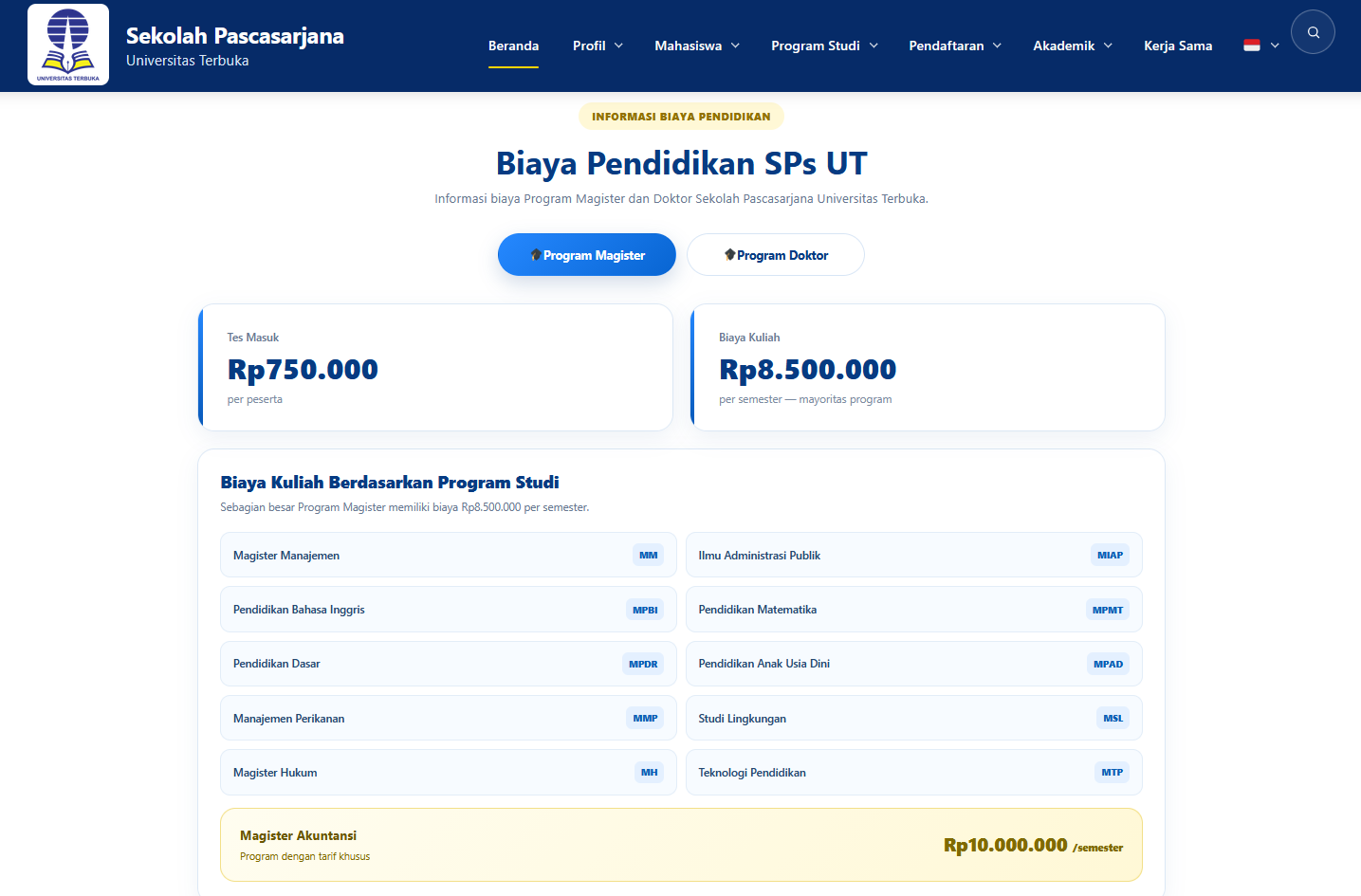This screenshot has width=1361, height=896.
Task: Click graduation cap icon on Program Doktor
Action: [x=730, y=255]
